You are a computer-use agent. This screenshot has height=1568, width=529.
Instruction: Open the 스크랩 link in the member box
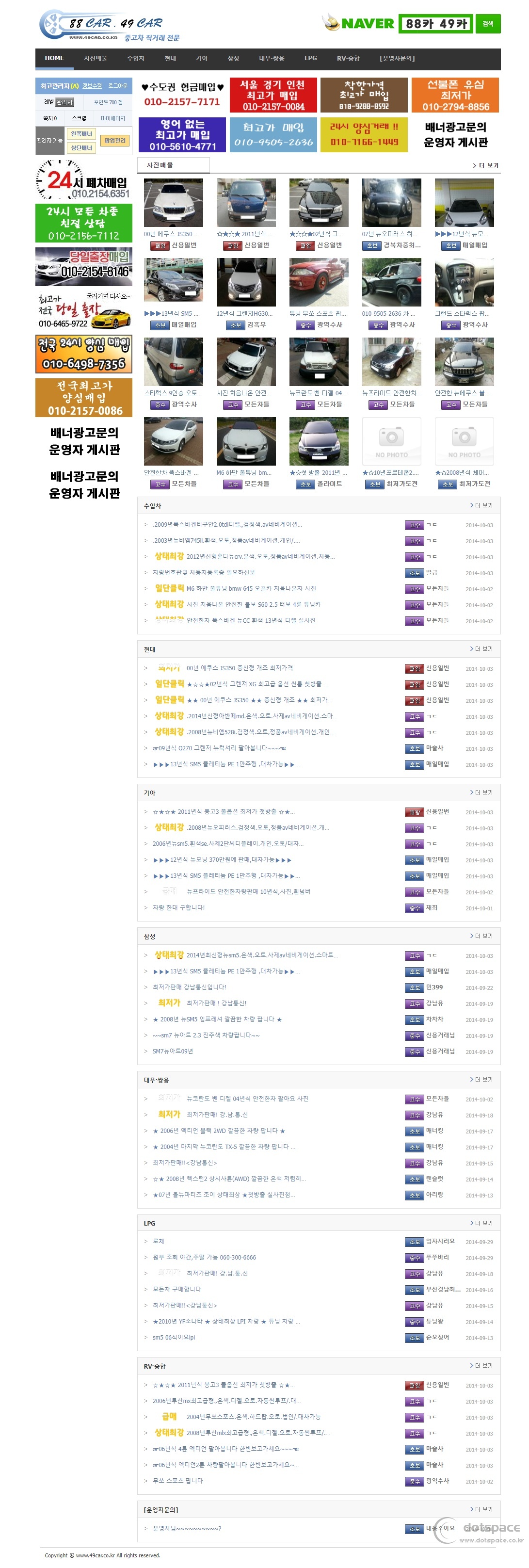[79, 118]
